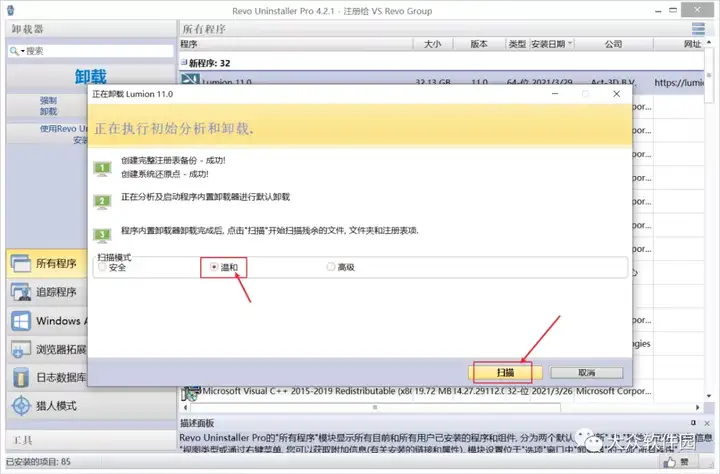Click the 卸载 uninstall button
This screenshot has height=474, width=720.
pos(90,76)
